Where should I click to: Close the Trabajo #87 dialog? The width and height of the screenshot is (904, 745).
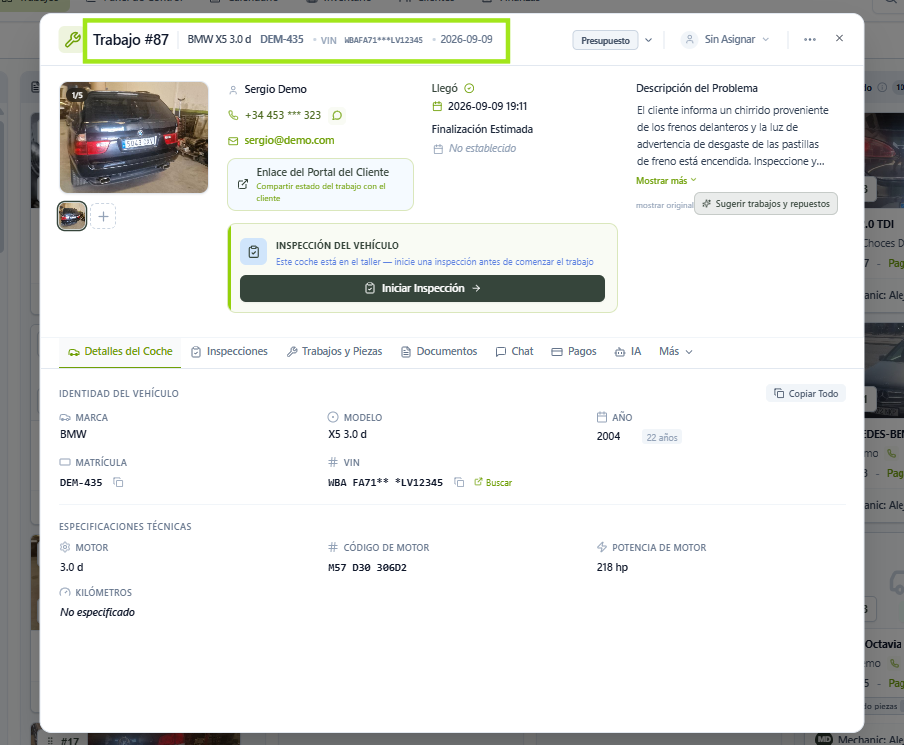tap(839, 38)
